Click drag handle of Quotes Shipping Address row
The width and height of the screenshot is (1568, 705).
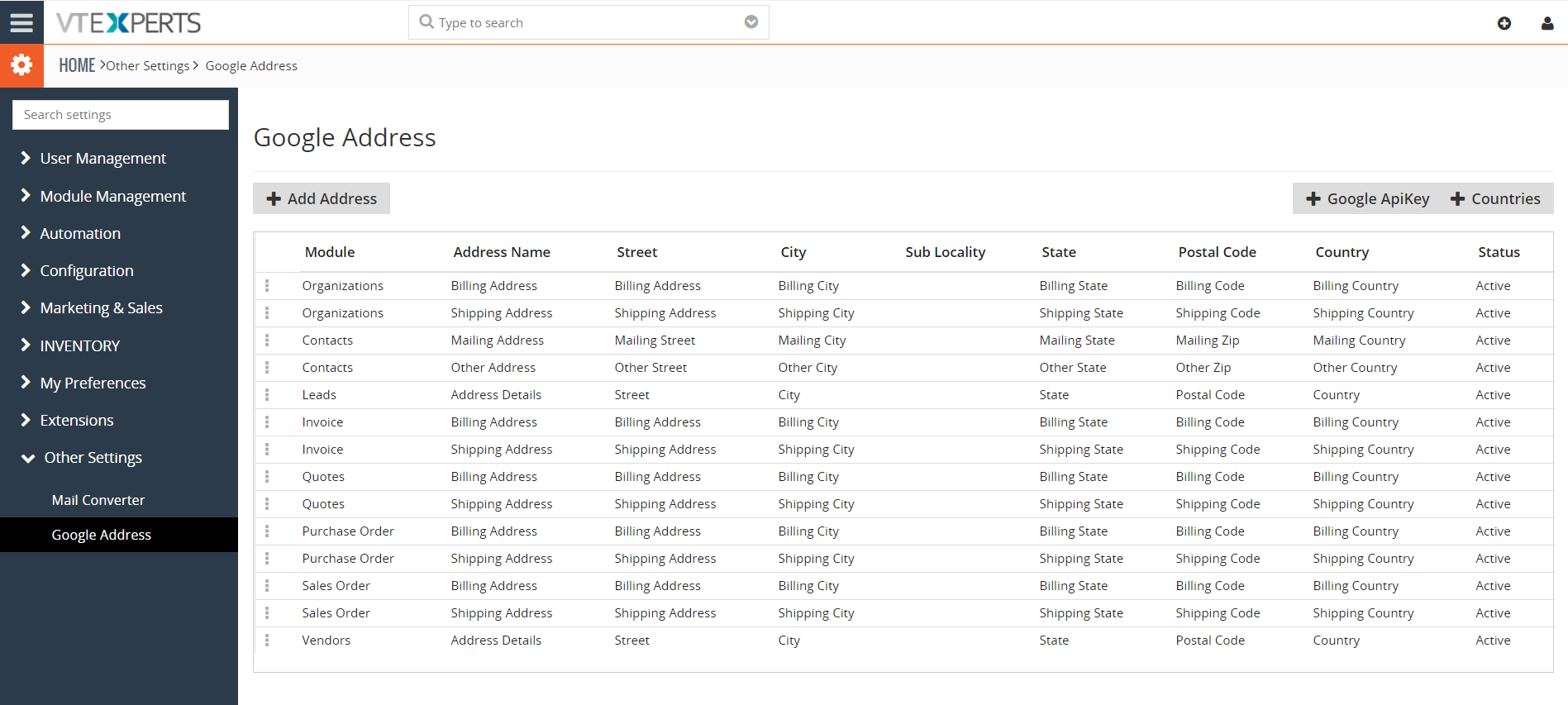[267, 503]
